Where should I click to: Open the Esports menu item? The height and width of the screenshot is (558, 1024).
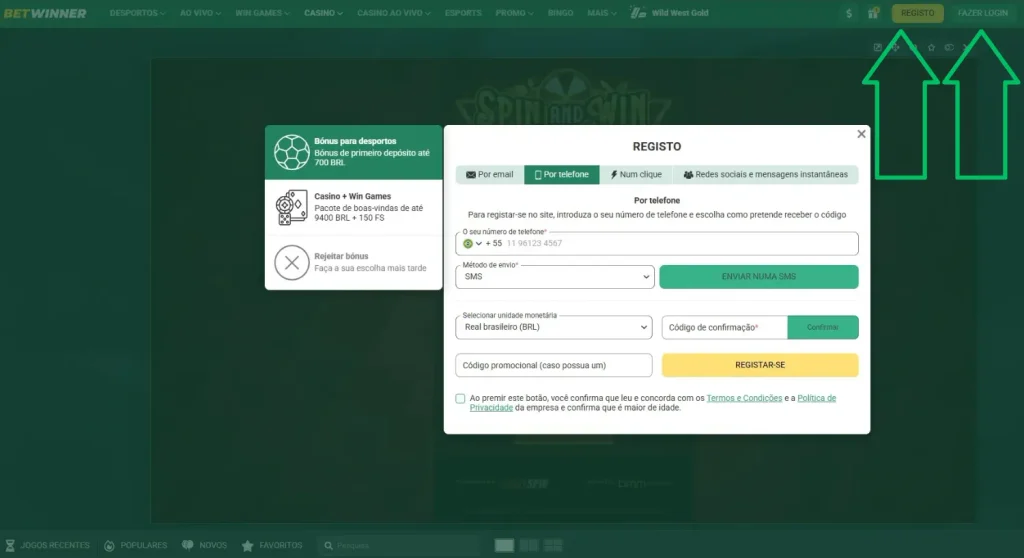tap(463, 13)
